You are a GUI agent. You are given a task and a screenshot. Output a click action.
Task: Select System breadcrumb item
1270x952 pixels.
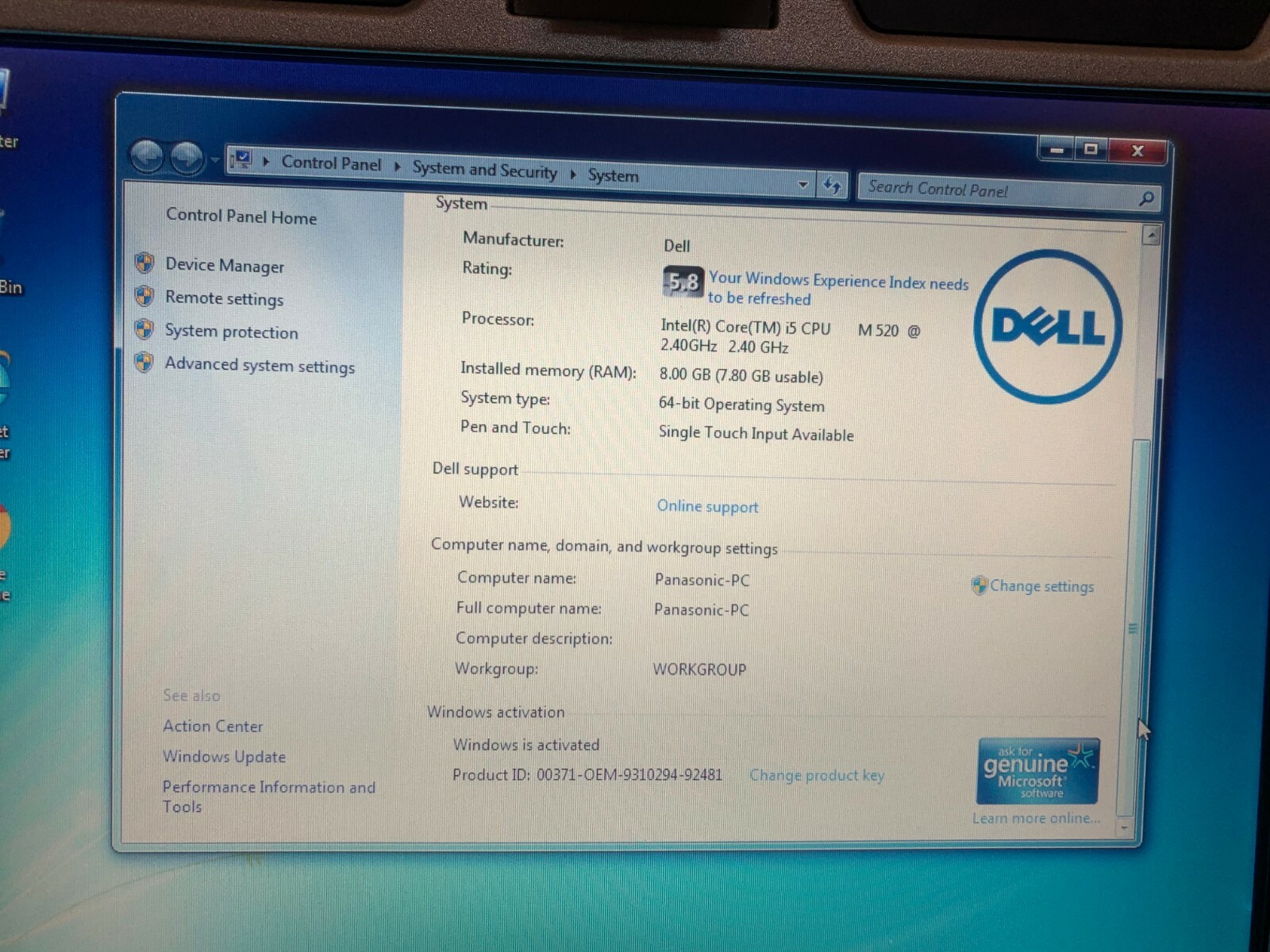tap(613, 175)
